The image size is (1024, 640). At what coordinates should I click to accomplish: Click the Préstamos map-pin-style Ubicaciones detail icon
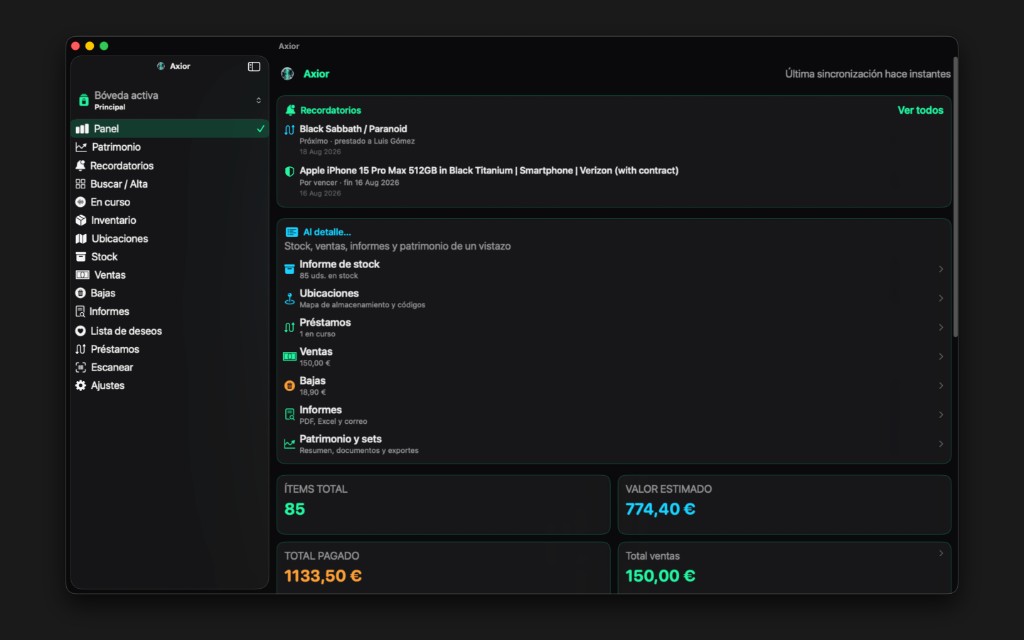pos(289,298)
